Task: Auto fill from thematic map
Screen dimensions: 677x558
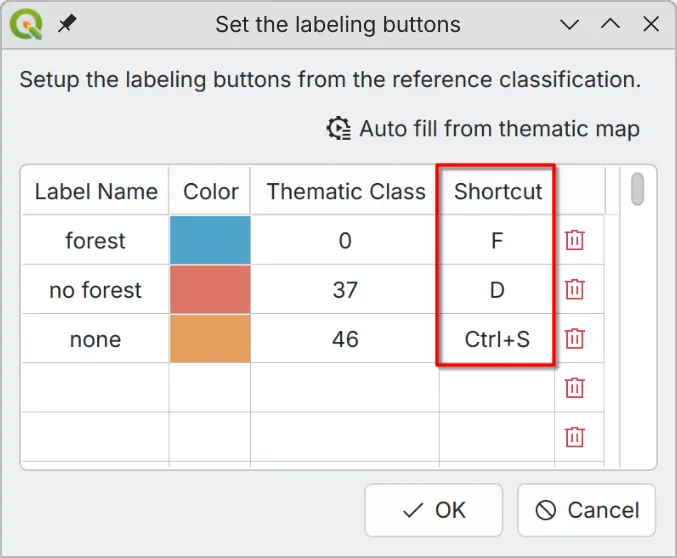Action: (483, 129)
